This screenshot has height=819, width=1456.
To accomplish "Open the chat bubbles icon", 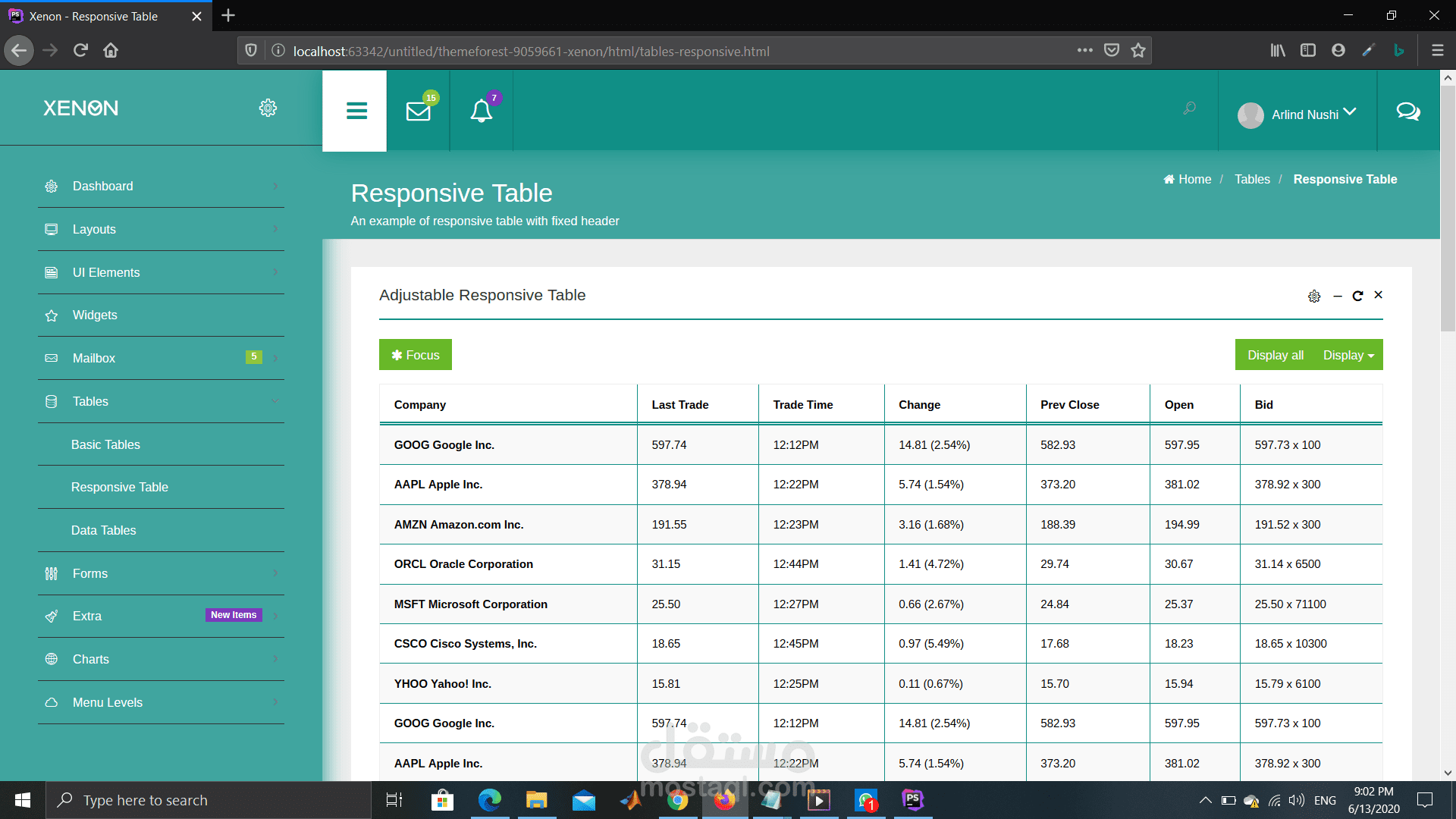I will click(x=1407, y=111).
